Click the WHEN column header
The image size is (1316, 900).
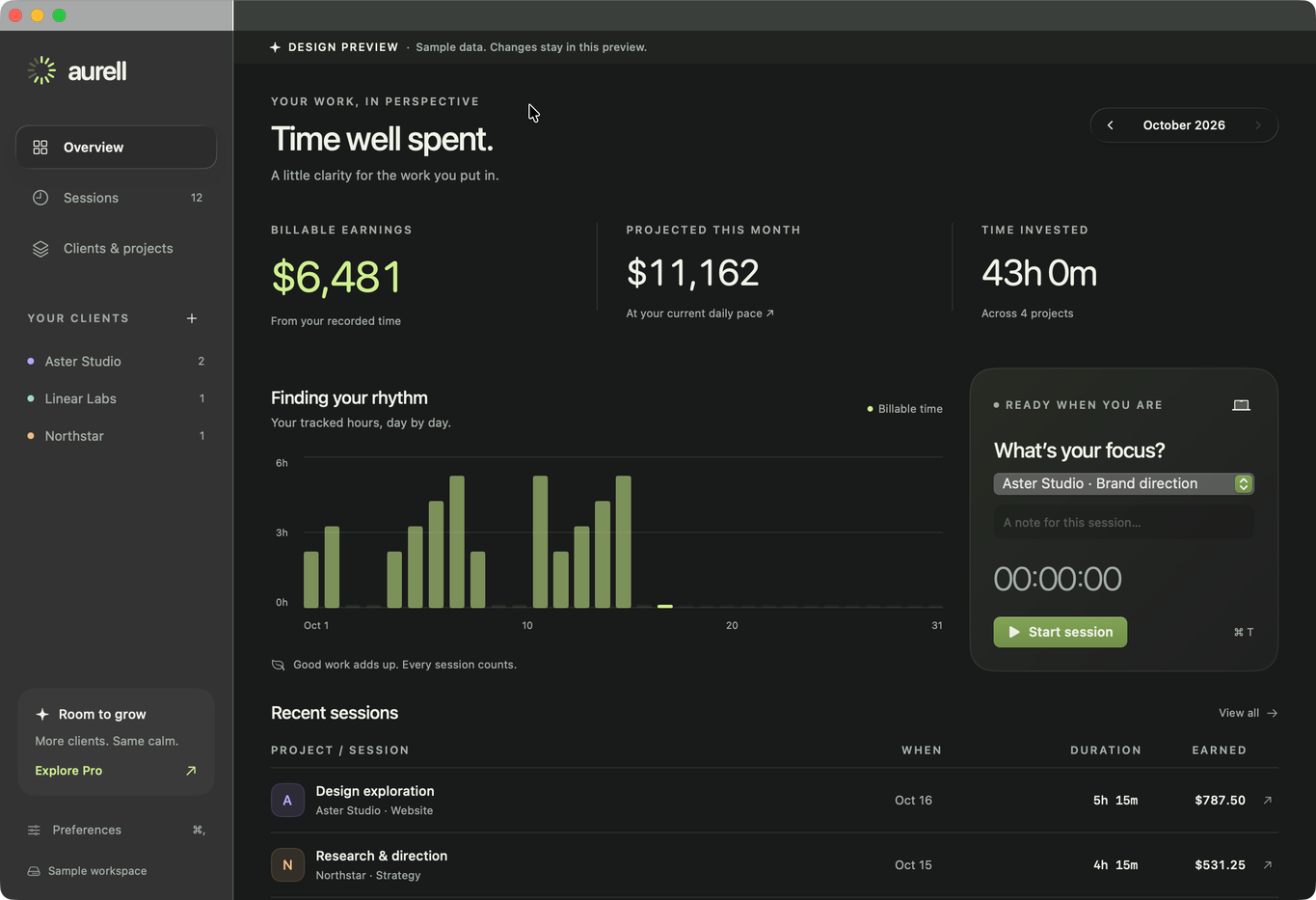coord(922,750)
